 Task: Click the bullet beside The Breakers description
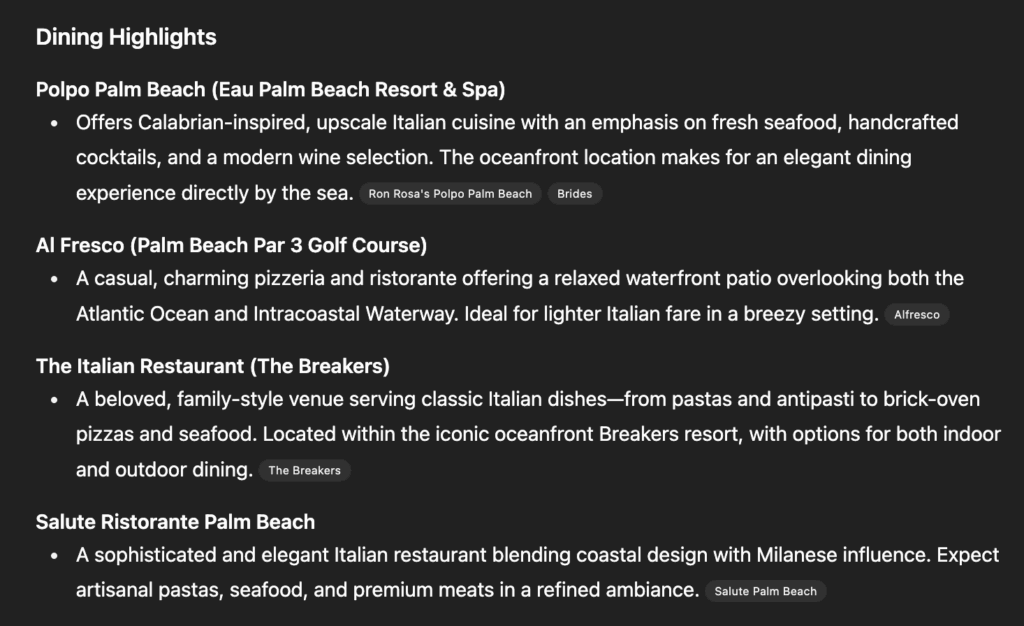coord(54,400)
